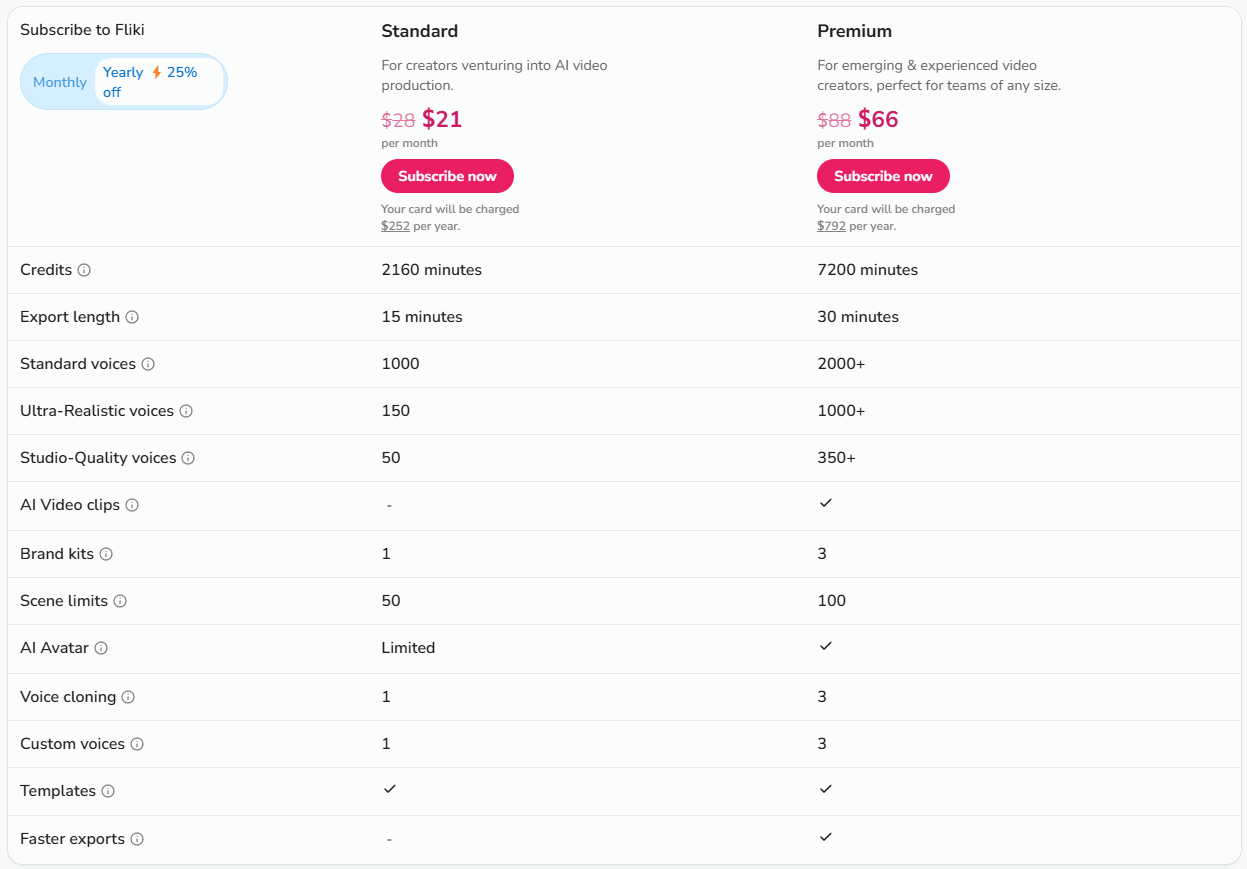This screenshot has width=1247, height=869.
Task: Switch billing to Monthly
Action: (x=59, y=82)
